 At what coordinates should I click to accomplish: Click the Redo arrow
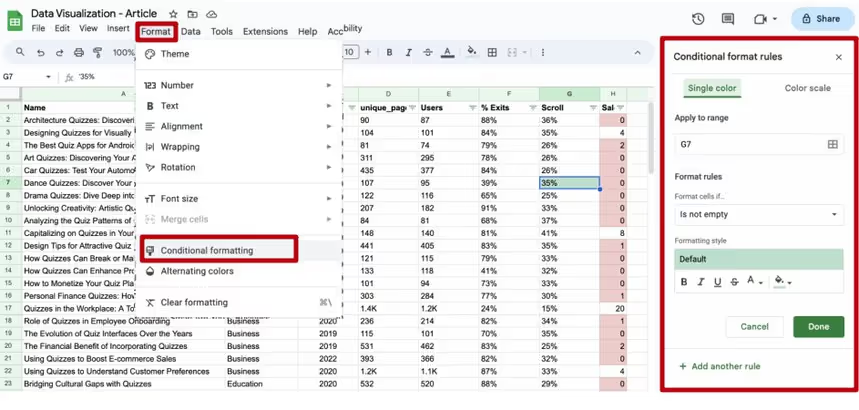pos(59,53)
